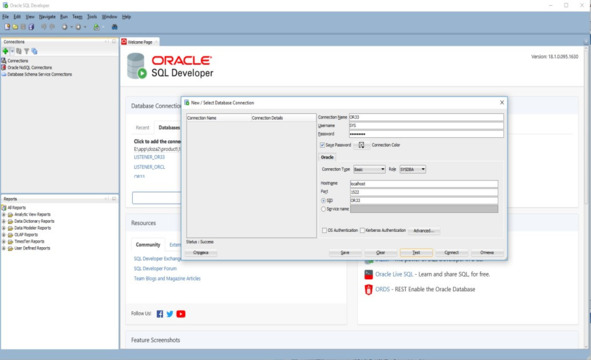This screenshot has width=591, height=360.
Task: Expand the Data Modeler Reports node
Action: (x=4, y=228)
